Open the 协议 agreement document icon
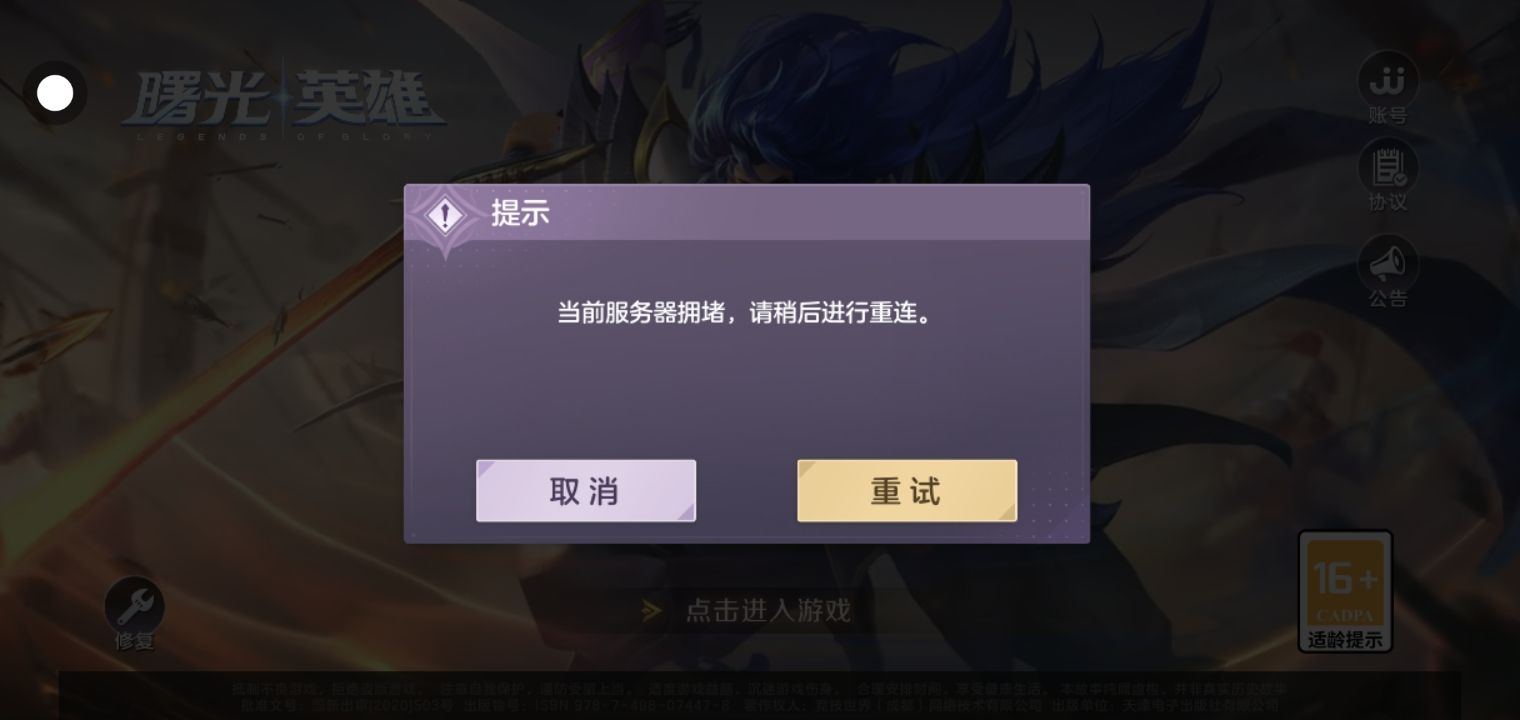The width and height of the screenshot is (1520, 720). pyautogui.click(x=1388, y=166)
